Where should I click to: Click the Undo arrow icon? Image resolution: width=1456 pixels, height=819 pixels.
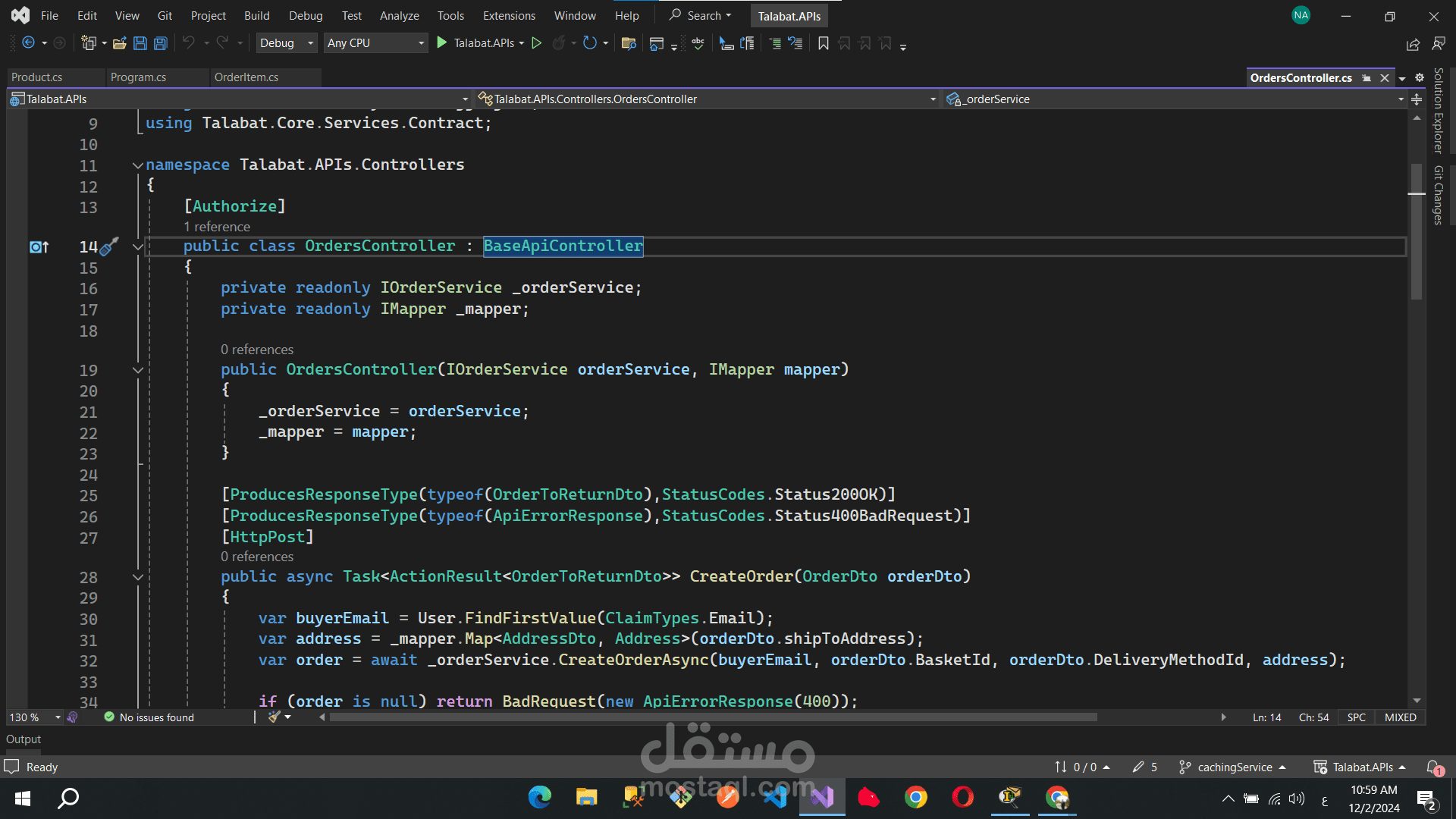click(189, 43)
